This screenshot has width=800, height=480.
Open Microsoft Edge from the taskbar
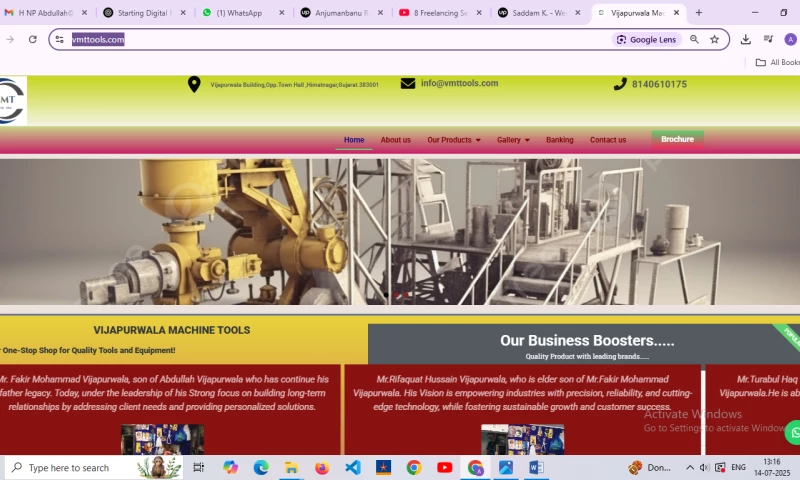[x=261, y=467]
